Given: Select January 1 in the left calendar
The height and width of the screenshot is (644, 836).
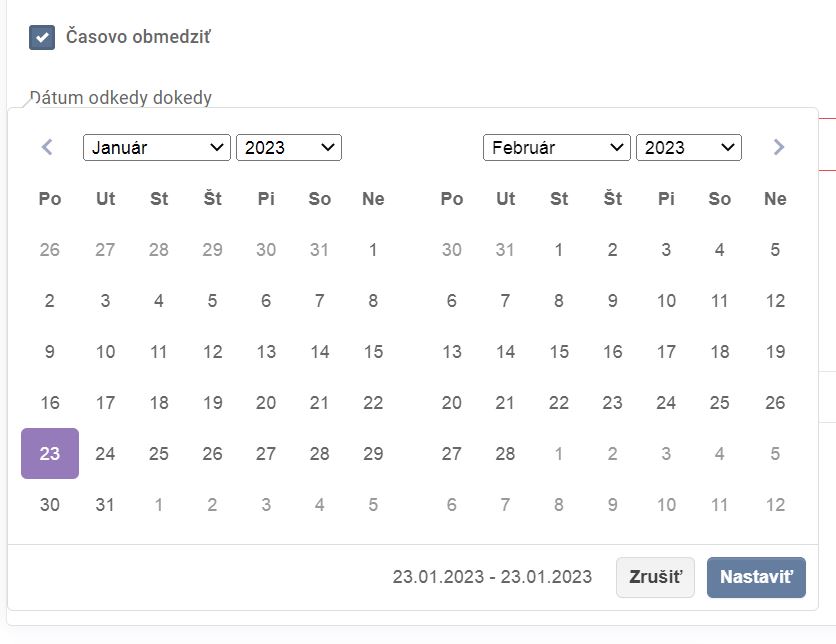Looking at the screenshot, I should [x=373, y=250].
